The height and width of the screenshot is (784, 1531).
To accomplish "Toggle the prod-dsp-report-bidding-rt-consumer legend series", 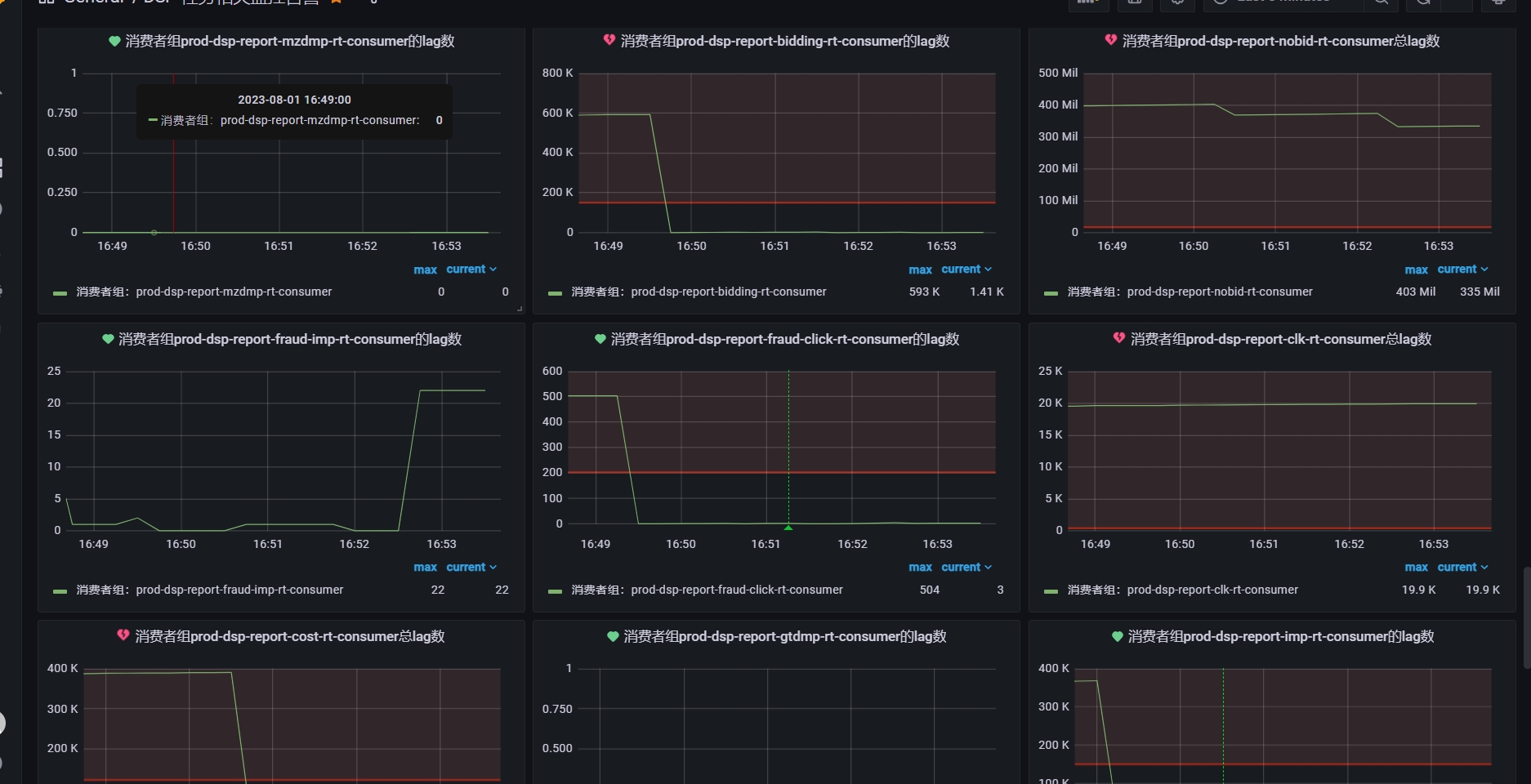I will [x=699, y=292].
